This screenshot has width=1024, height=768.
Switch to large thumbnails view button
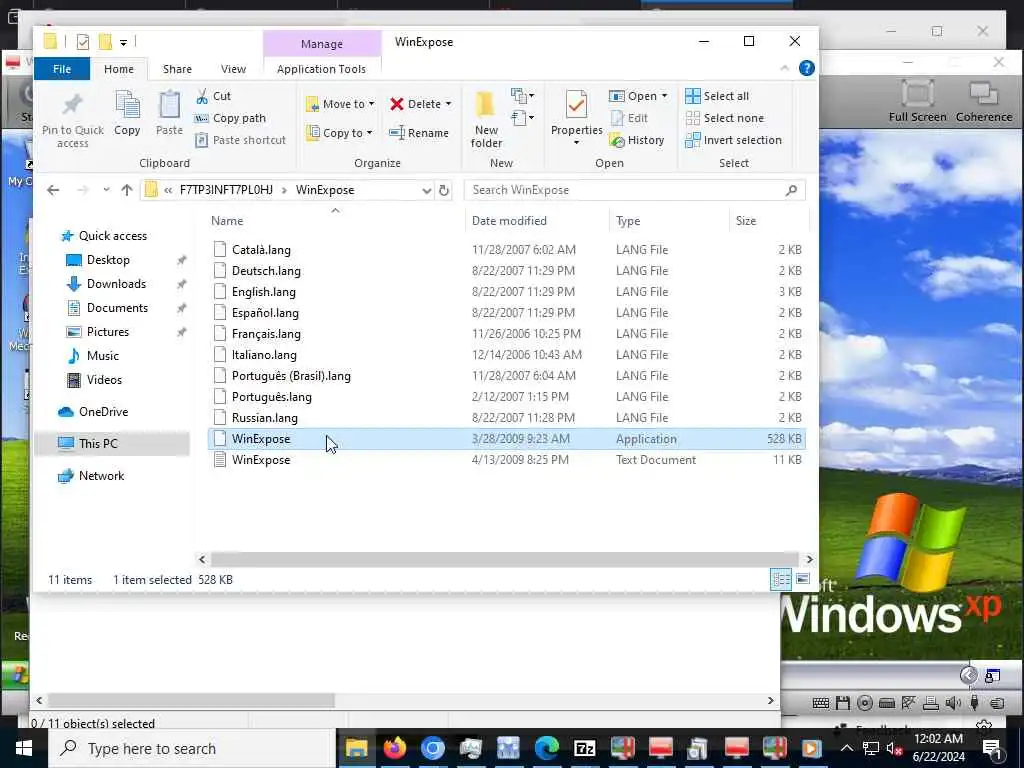(803, 579)
